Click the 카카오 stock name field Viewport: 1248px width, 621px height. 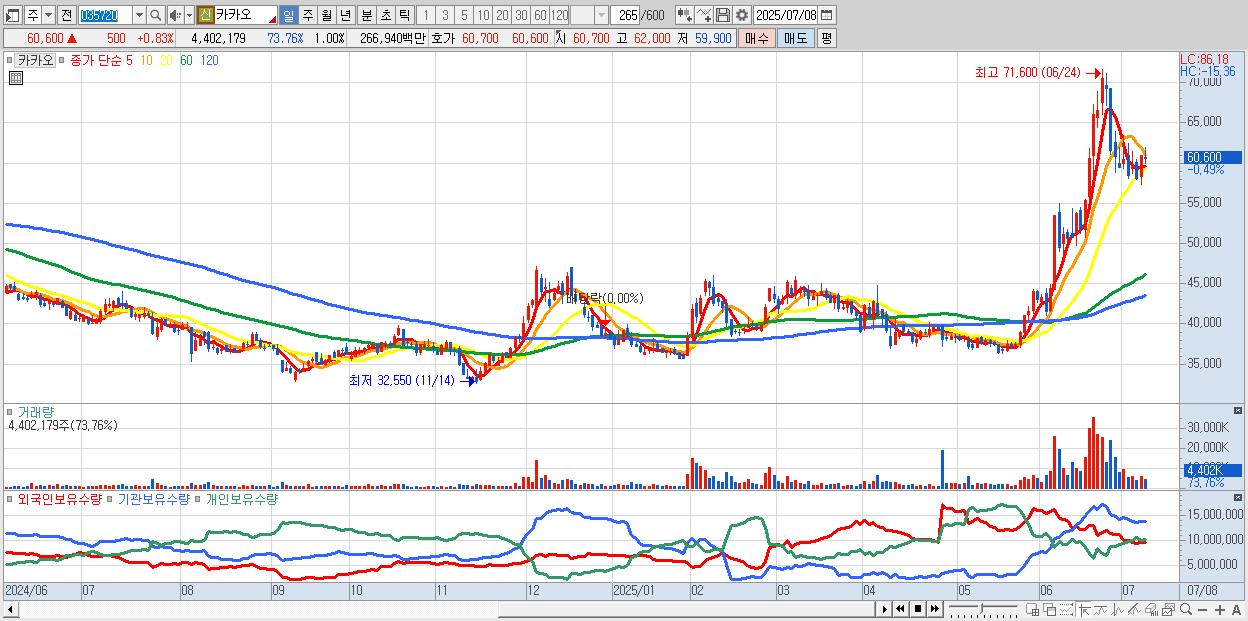coord(245,15)
